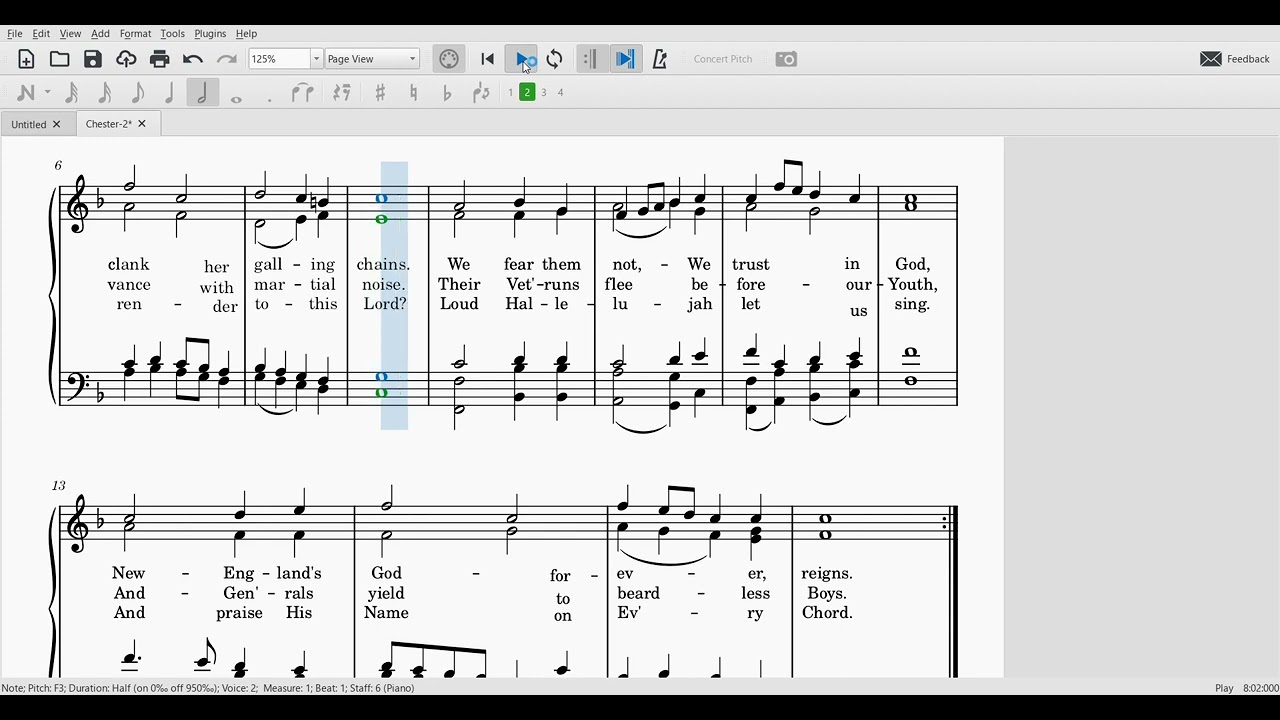
Task: Open the Help menu
Action: click(246, 34)
